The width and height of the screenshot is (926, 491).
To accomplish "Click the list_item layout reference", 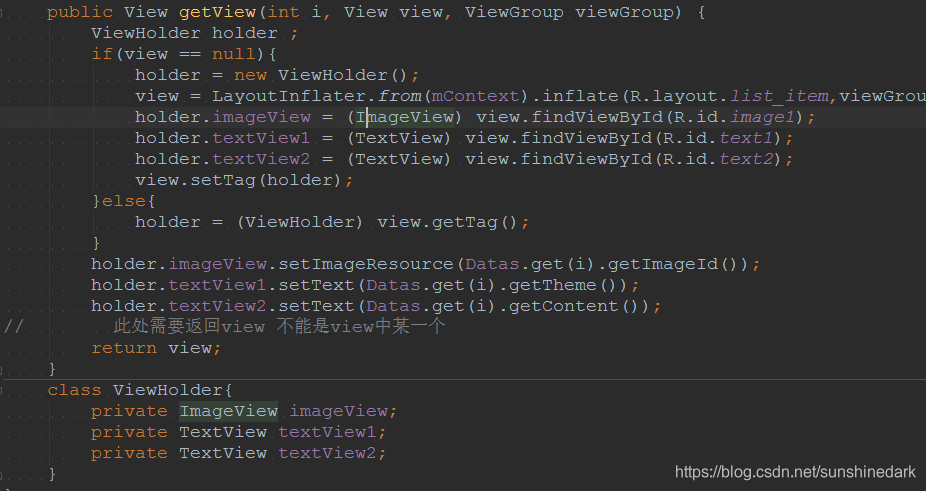I will [x=780, y=96].
